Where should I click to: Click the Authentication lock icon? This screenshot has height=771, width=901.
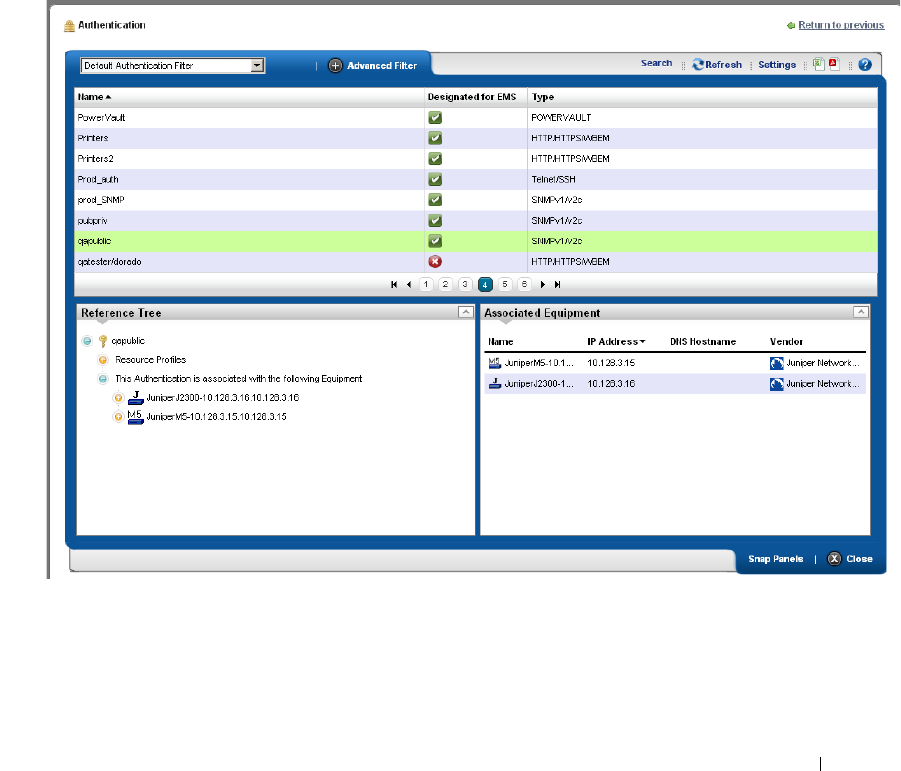[x=70, y=26]
